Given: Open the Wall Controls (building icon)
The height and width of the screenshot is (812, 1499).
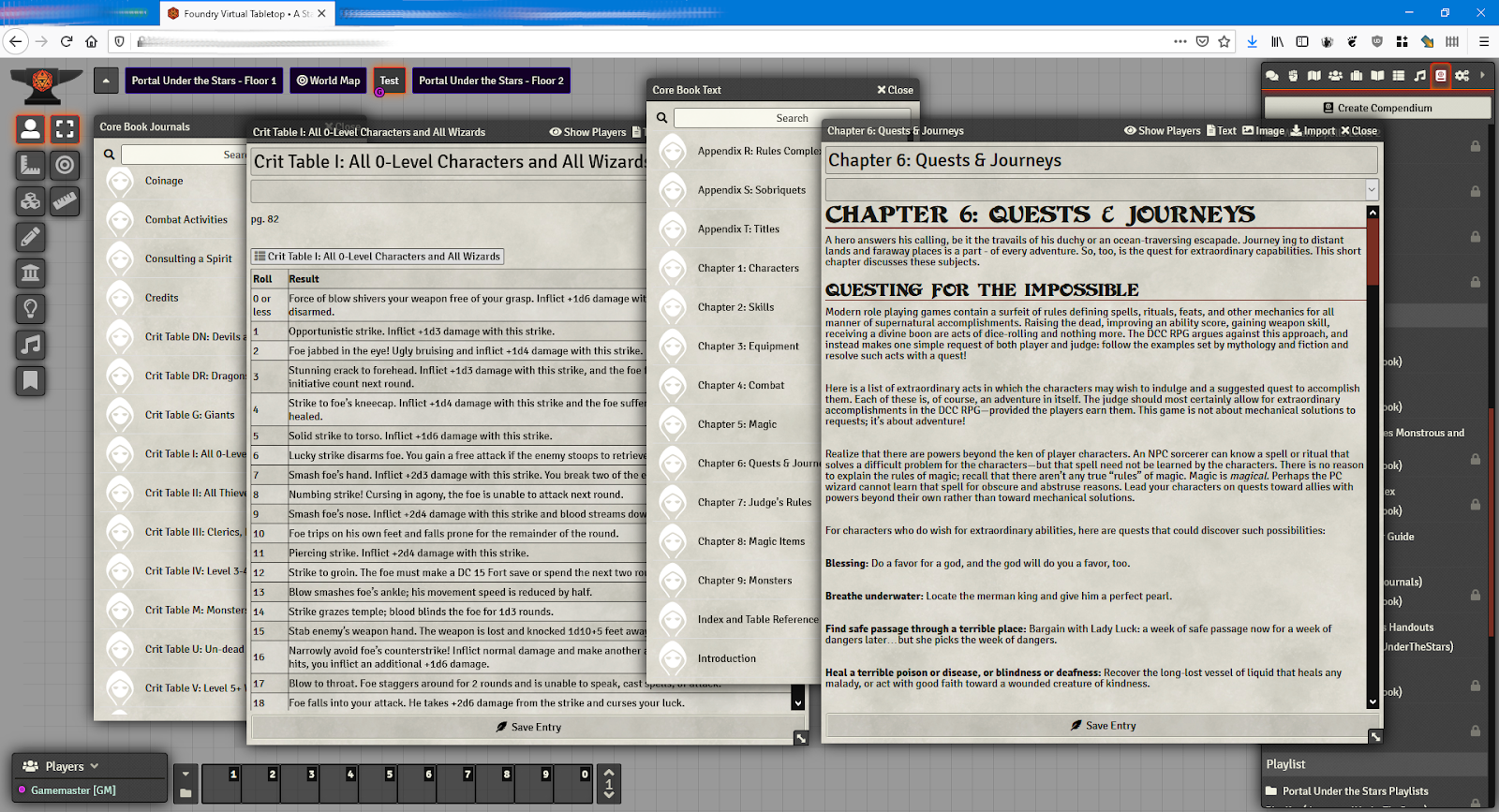Looking at the screenshot, I should coord(30,273).
